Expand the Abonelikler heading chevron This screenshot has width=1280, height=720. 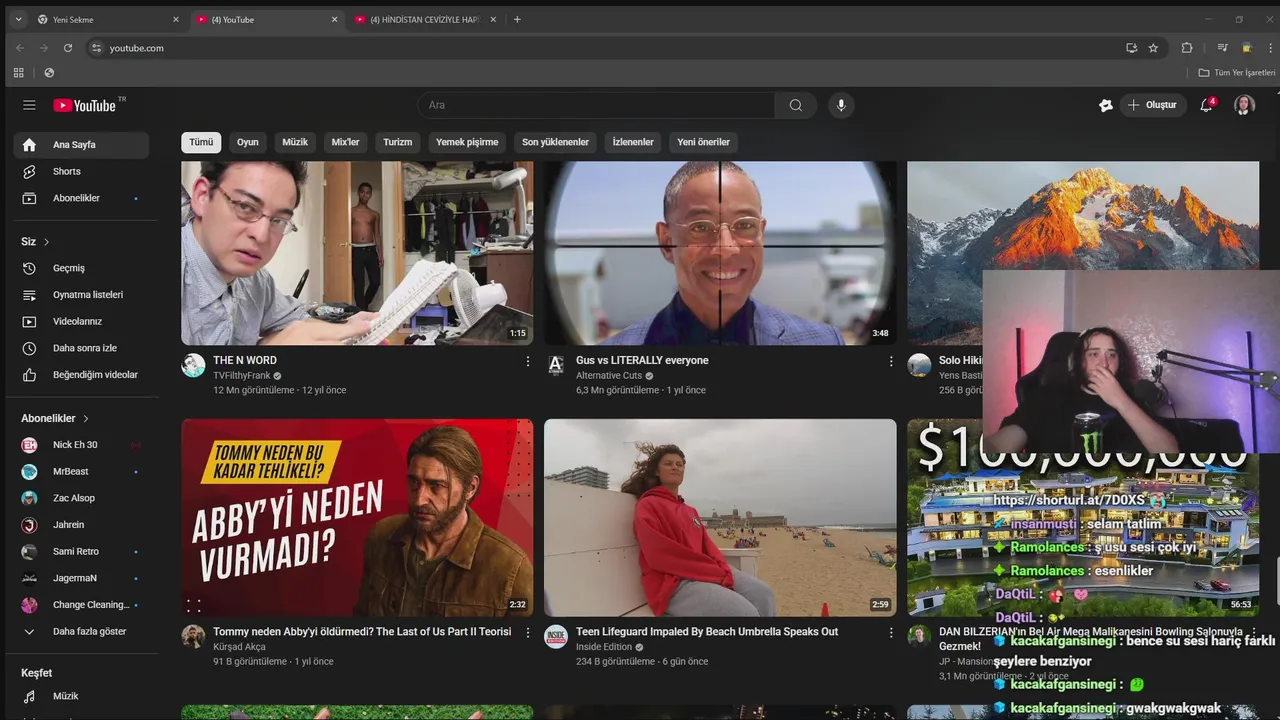click(x=86, y=418)
